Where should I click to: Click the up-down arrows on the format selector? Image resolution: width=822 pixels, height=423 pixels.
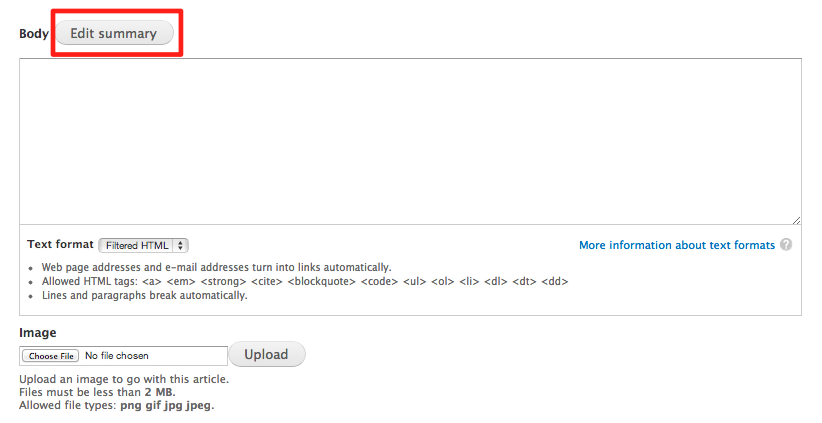181,245
